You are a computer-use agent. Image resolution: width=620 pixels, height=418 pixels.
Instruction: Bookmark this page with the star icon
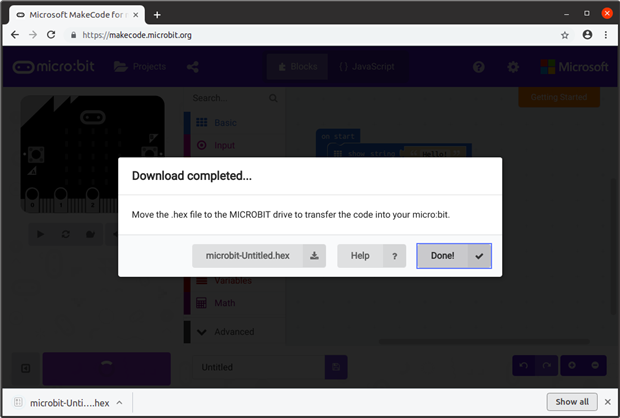(565, 35)
